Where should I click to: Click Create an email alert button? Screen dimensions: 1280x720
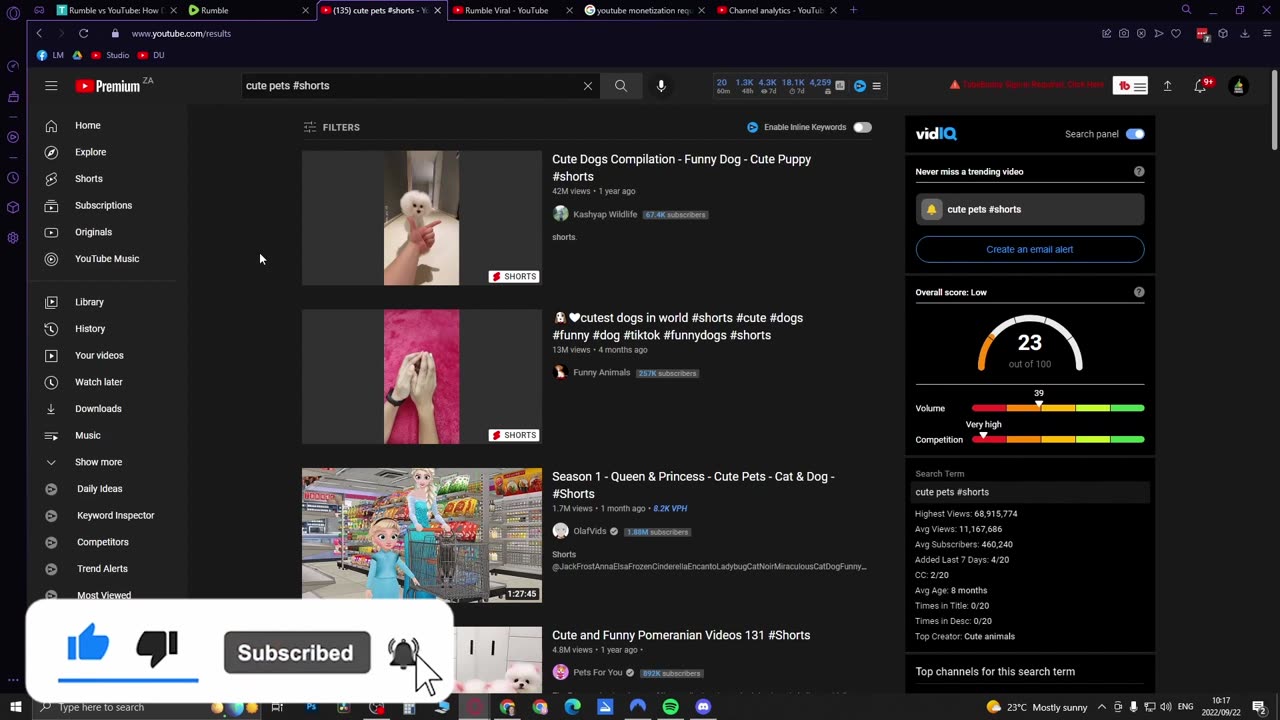pyautogui.click(x=1030, y=250)
